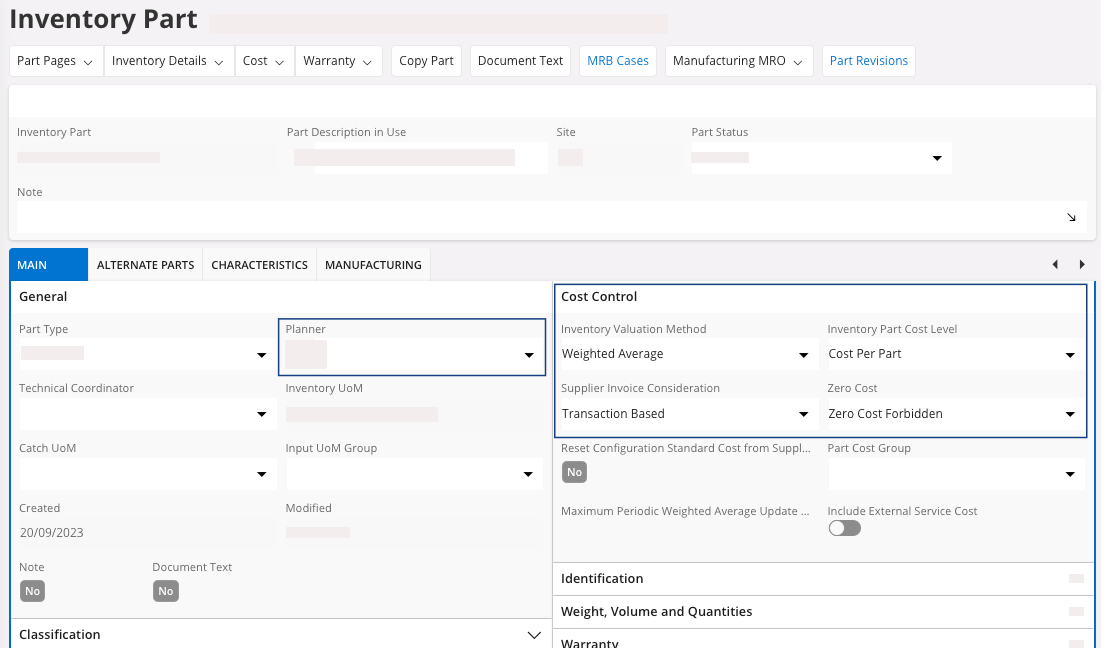Open the Part Pages menu
This screenshot has height=648, width=1104.
click(56, 61)
